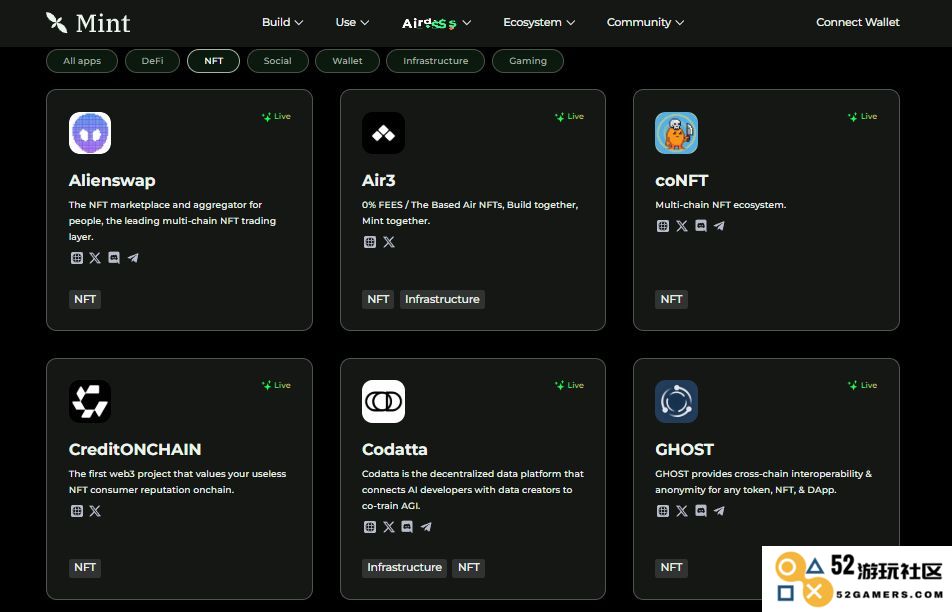Image resolution: width=952 pixels, height=612 pixels.
Task: Open the coNFT card title
Action: pos(682,180)
